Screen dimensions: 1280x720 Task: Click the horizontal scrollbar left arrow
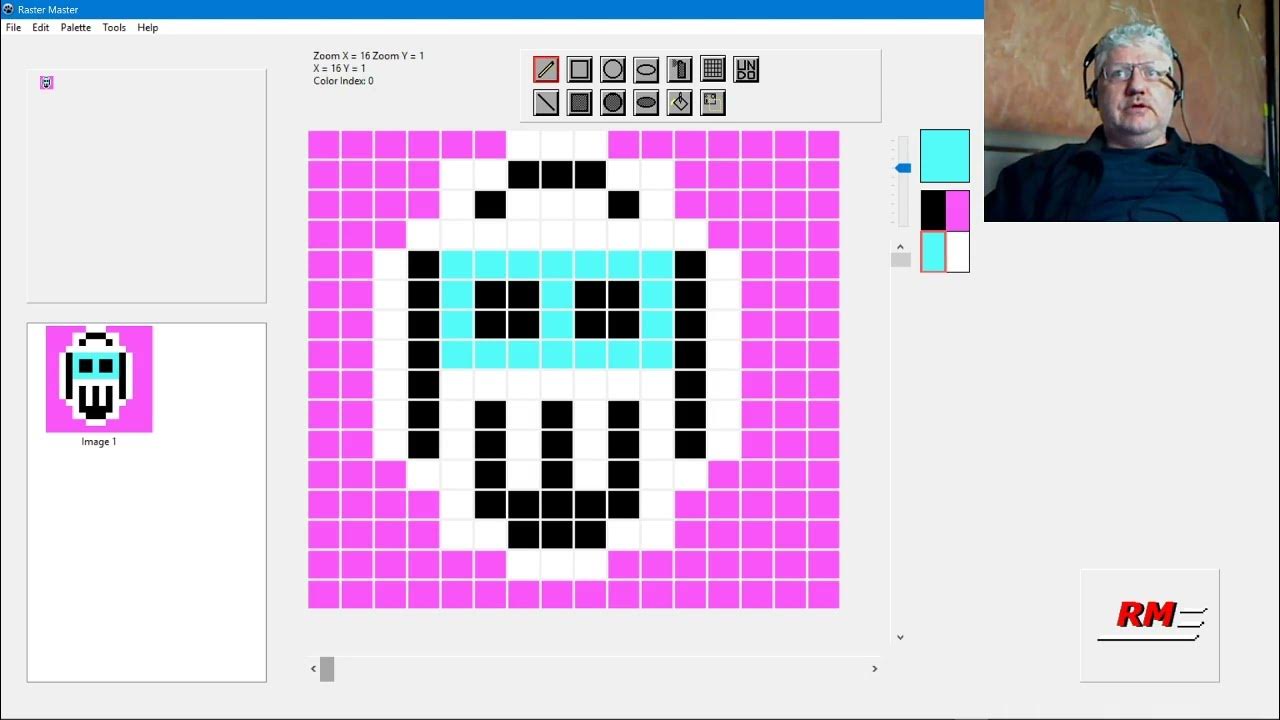click(x=313, y=669)
